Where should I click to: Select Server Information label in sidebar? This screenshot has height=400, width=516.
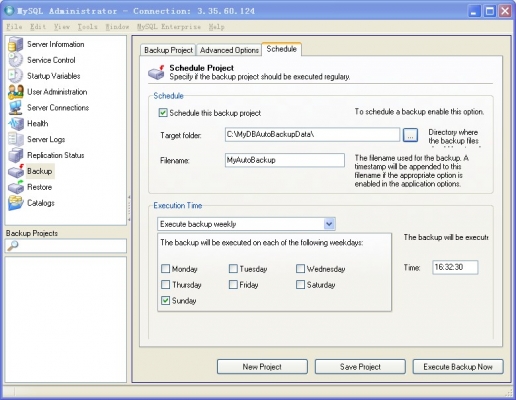(x=56, y=44)
